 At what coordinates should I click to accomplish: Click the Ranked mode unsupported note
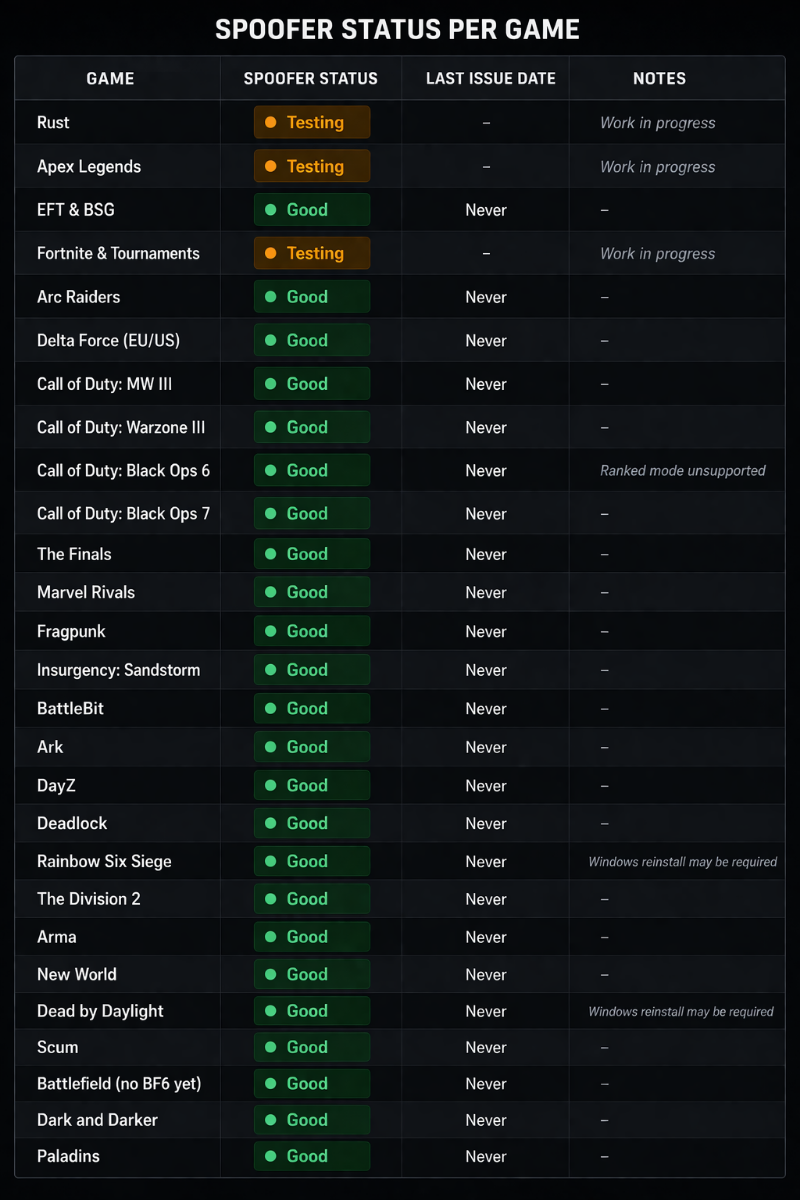683,471
